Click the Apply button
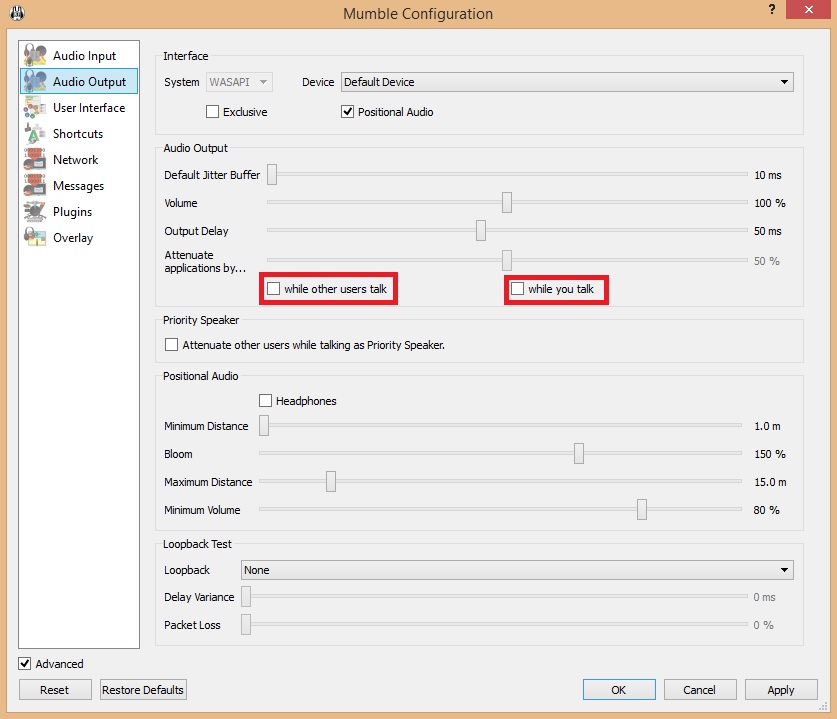This screenshot has width=837, height=719. [781, 690]
